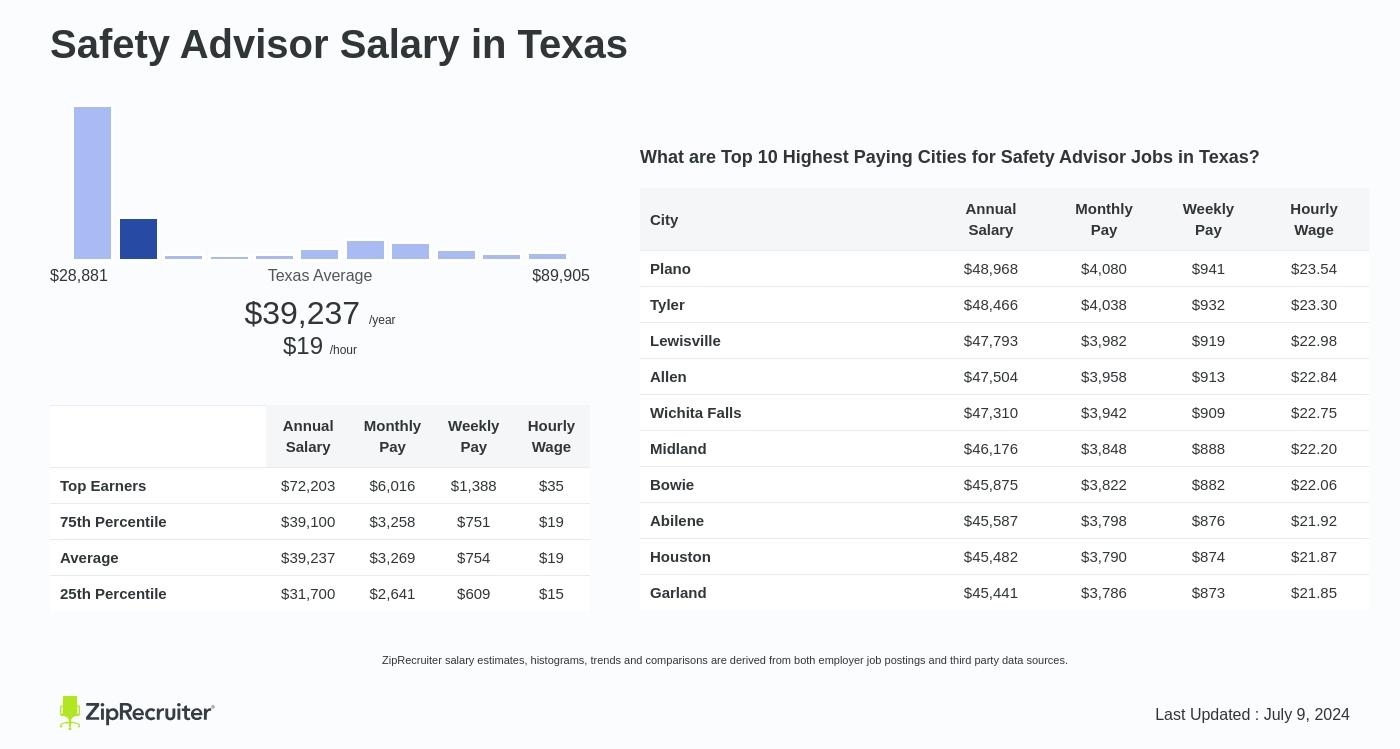Click the ZipRecruiter logo
Image resolution: width=1400 pixels, height=749 pixels.
(x=137, y=712)
